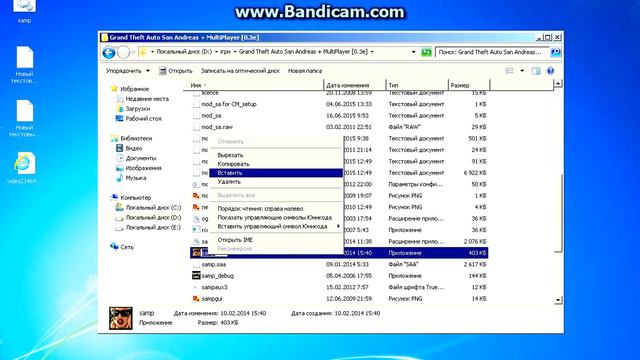Click the Открыть toolbar button
The height and width of the screenshot is (360, 640).
coord(176,71)
